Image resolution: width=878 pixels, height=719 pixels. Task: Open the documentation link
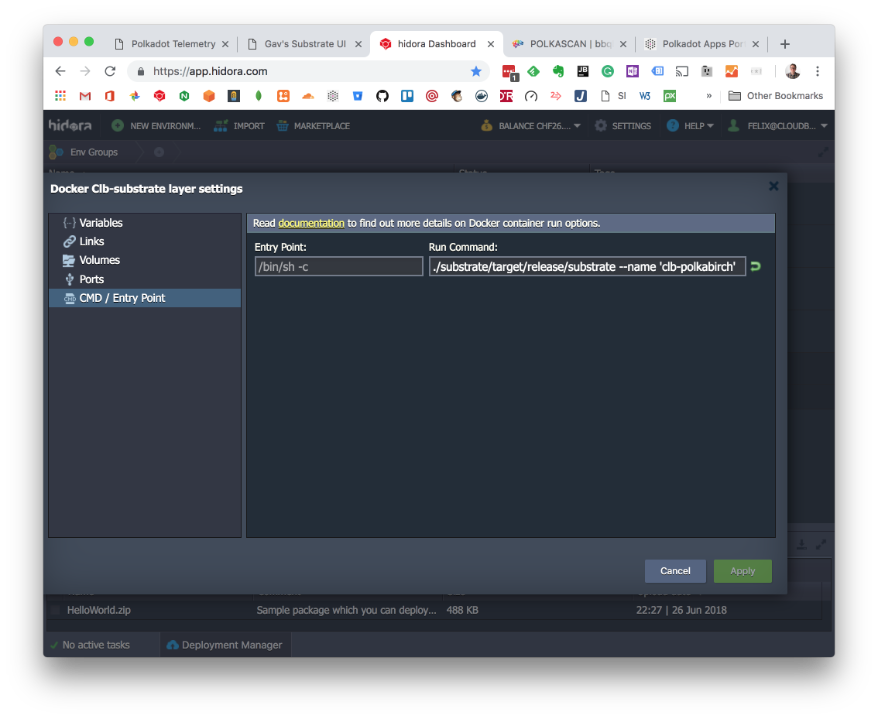tap(311, 223)
